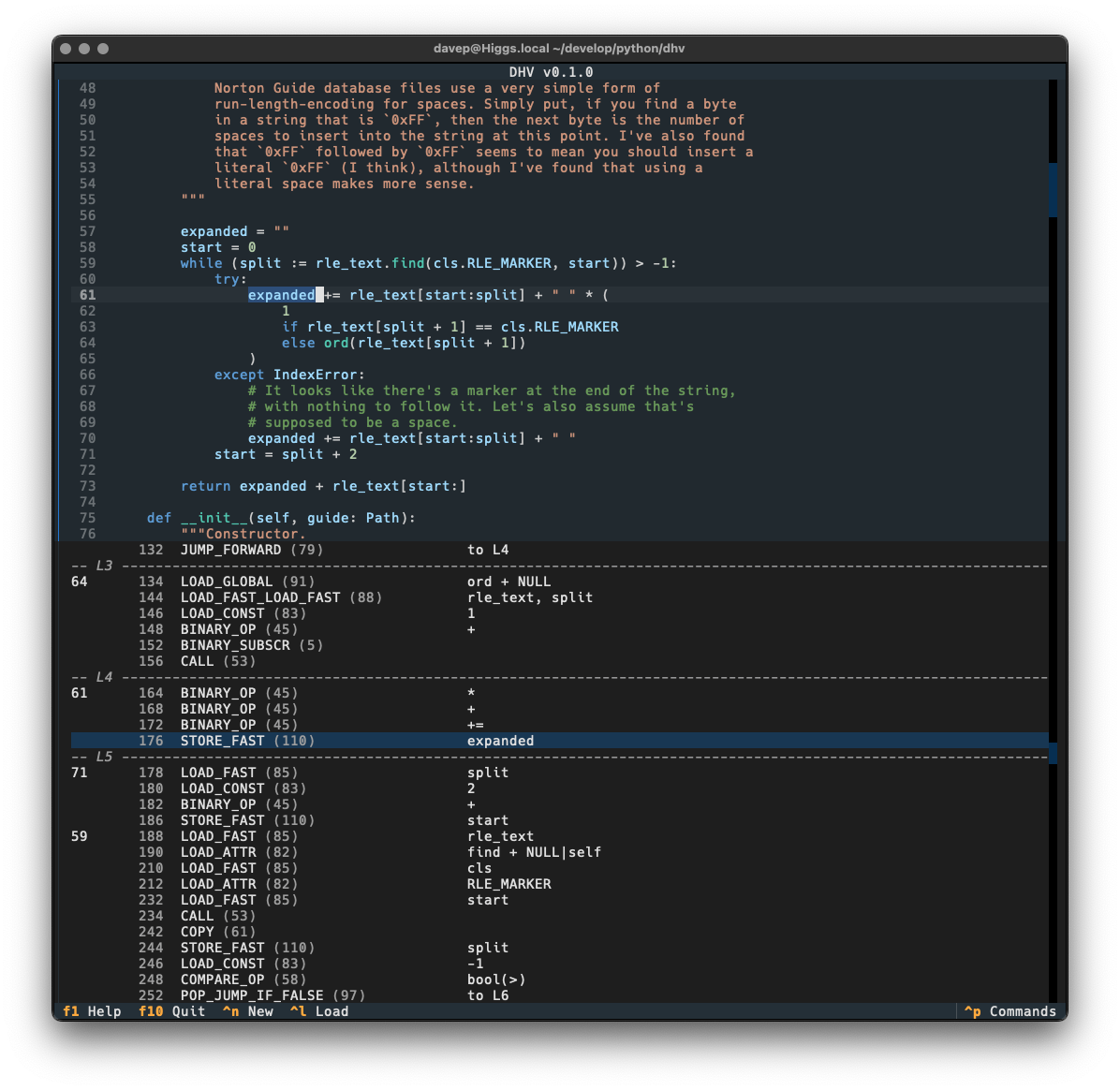Select opcode 134 LOAD_GLOBAL ord + NULL

pyautogui.click(x=560, y=582)
